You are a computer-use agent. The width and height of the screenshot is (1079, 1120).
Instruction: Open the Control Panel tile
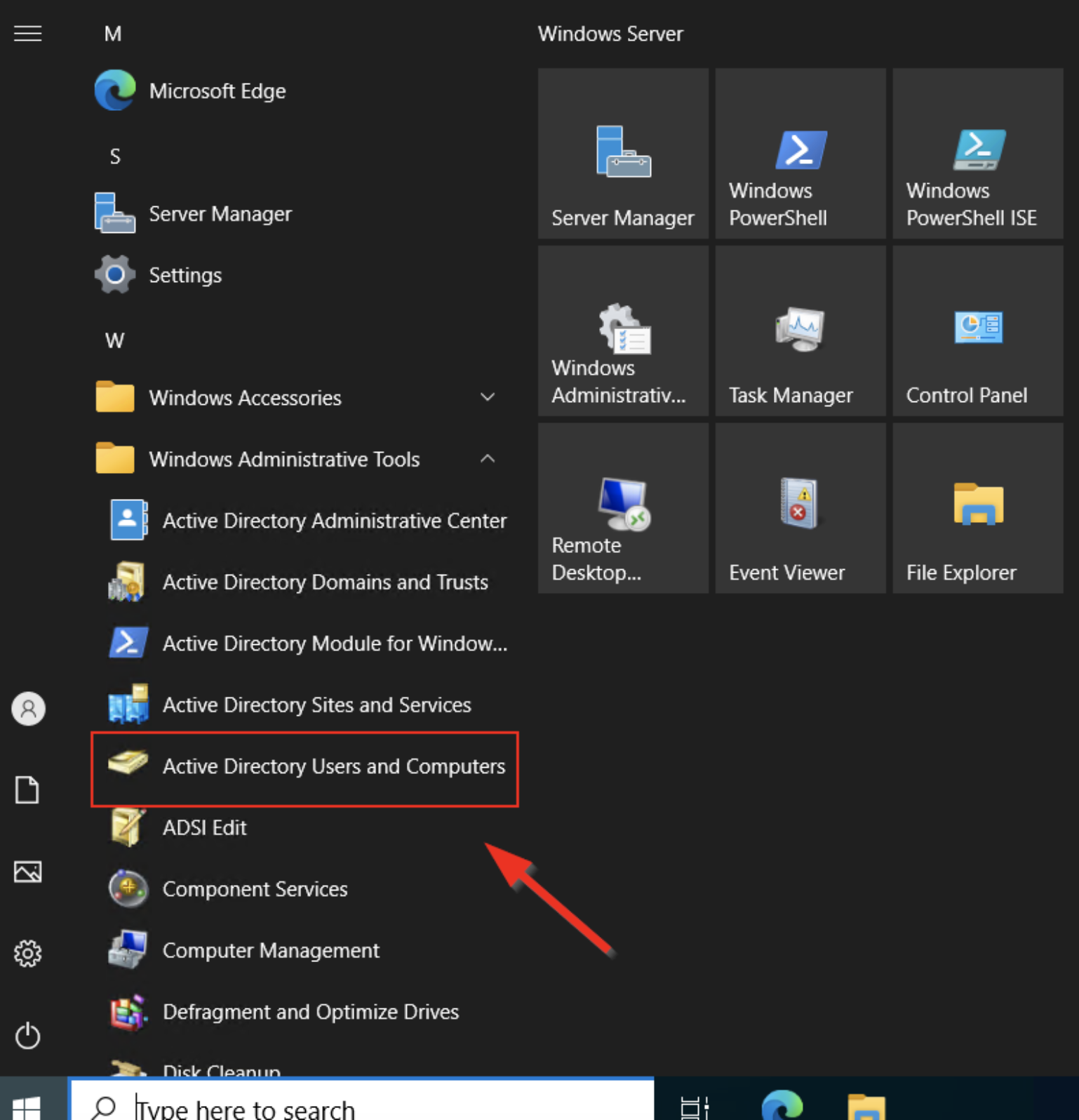click(978, 331)
